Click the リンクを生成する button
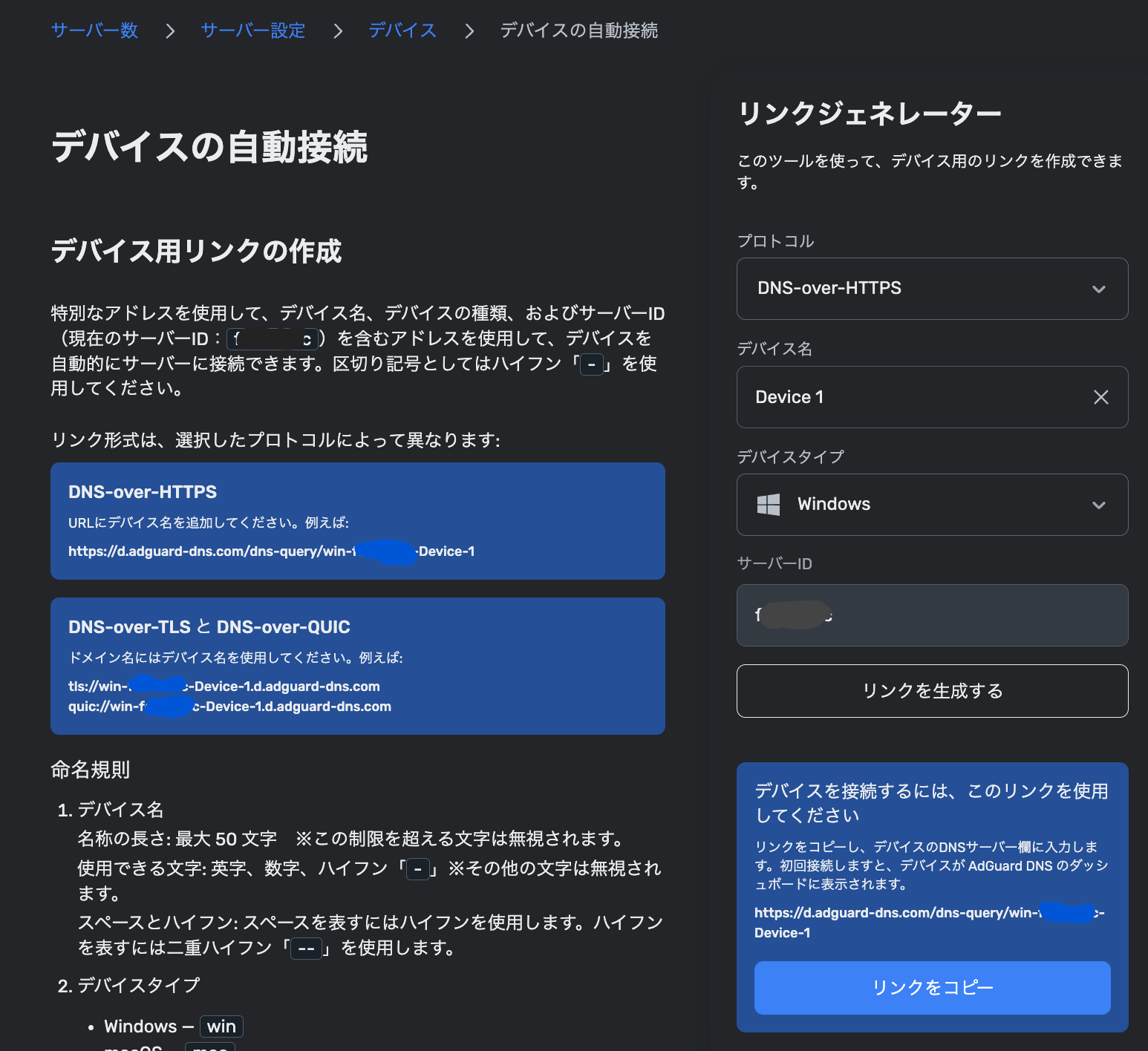1148x1051 pixels. click(x=932, y=691)
